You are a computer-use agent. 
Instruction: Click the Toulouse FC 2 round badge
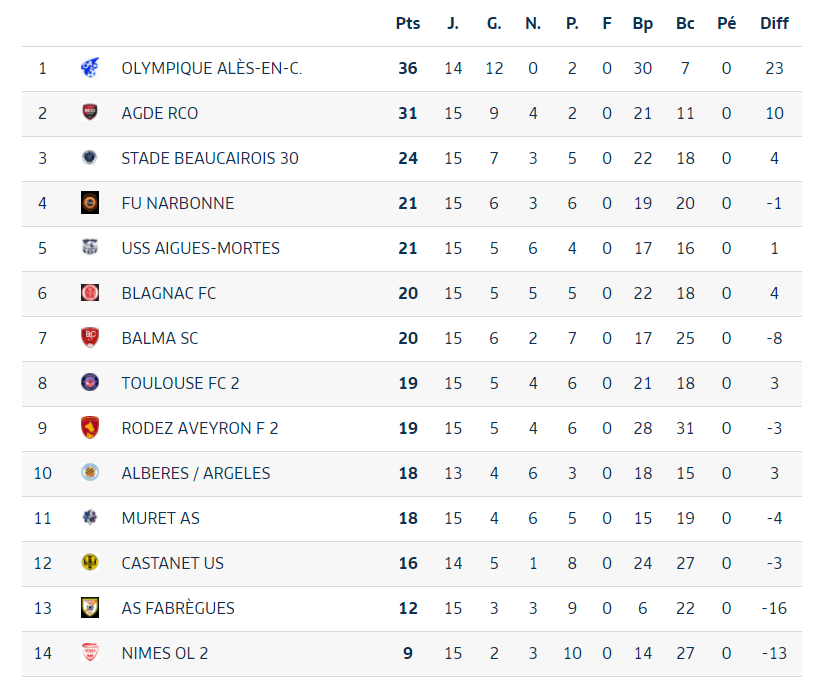click(x=90, y=382)
